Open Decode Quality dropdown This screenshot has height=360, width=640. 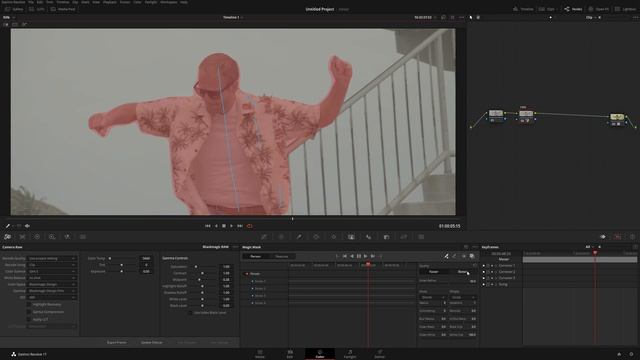51,258
